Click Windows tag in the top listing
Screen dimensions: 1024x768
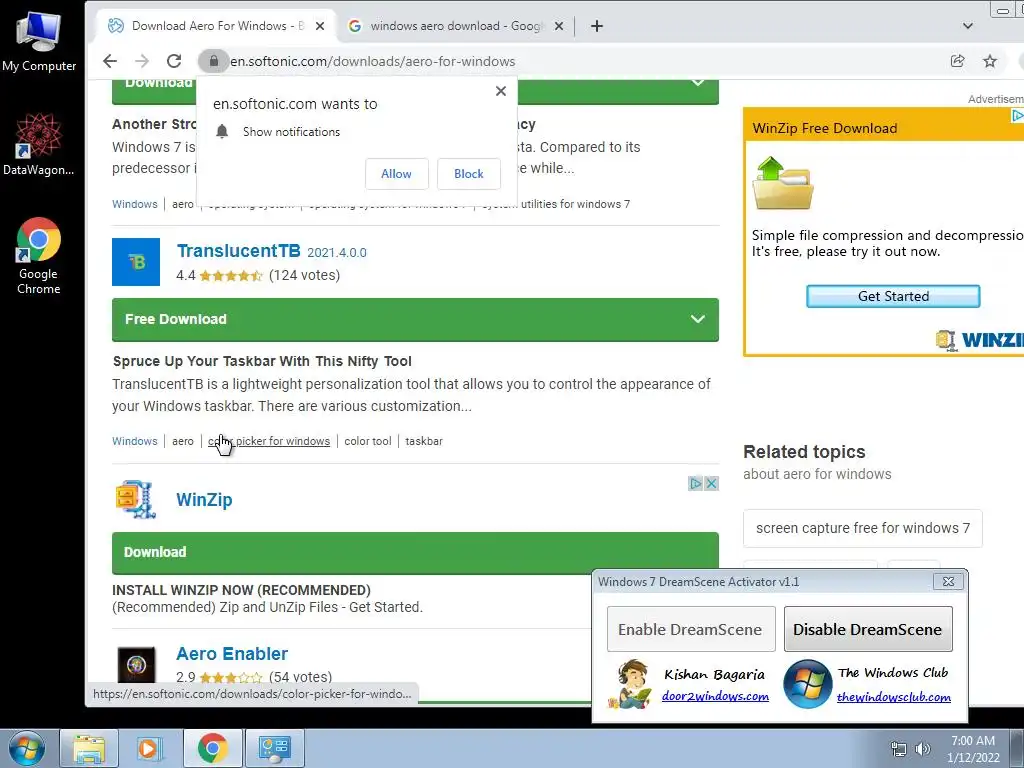(x=135, y=204)
